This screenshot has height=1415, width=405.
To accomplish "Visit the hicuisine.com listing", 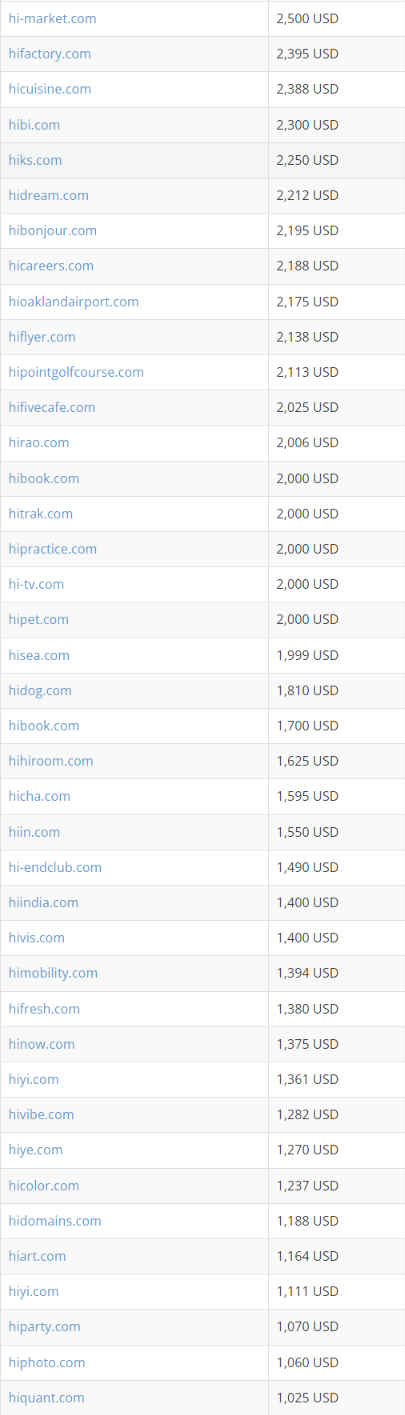I will point(49,89).
